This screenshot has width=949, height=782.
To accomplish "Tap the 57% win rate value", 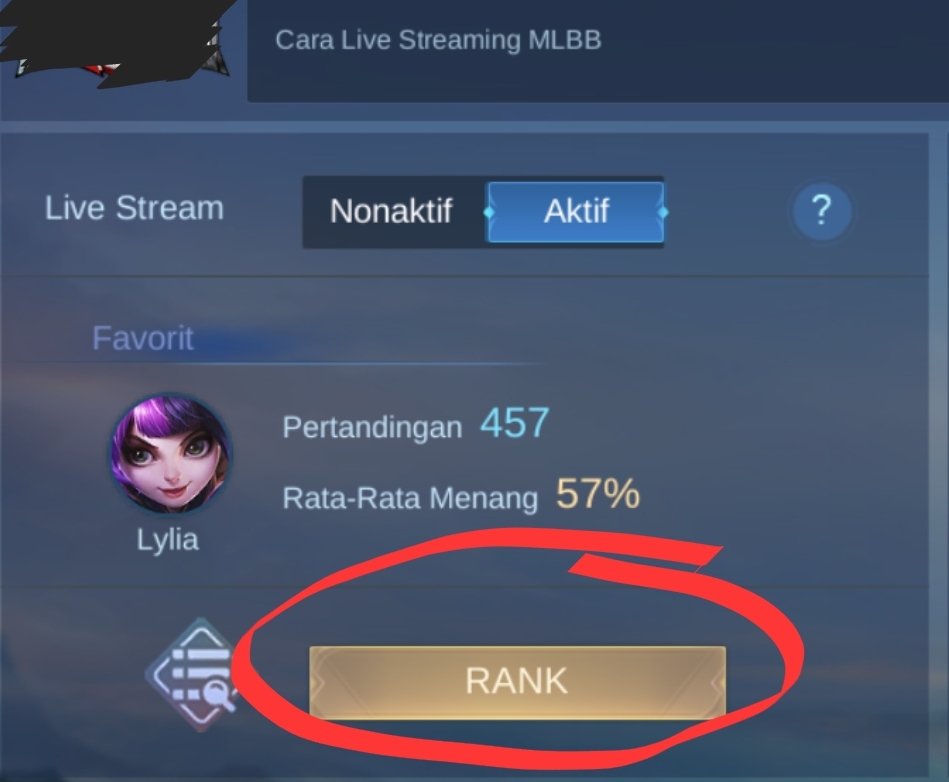I will [x=598, y=493].
